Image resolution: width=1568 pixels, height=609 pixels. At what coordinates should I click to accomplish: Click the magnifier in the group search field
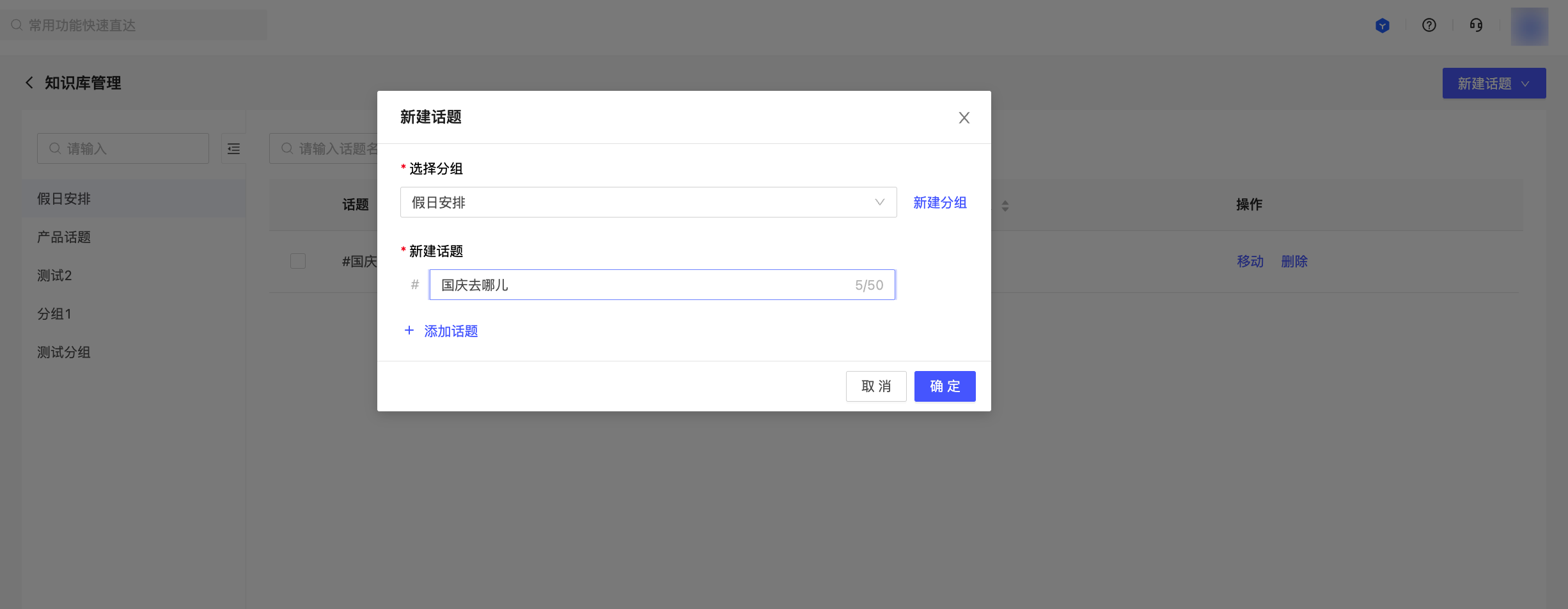[55, 148]
